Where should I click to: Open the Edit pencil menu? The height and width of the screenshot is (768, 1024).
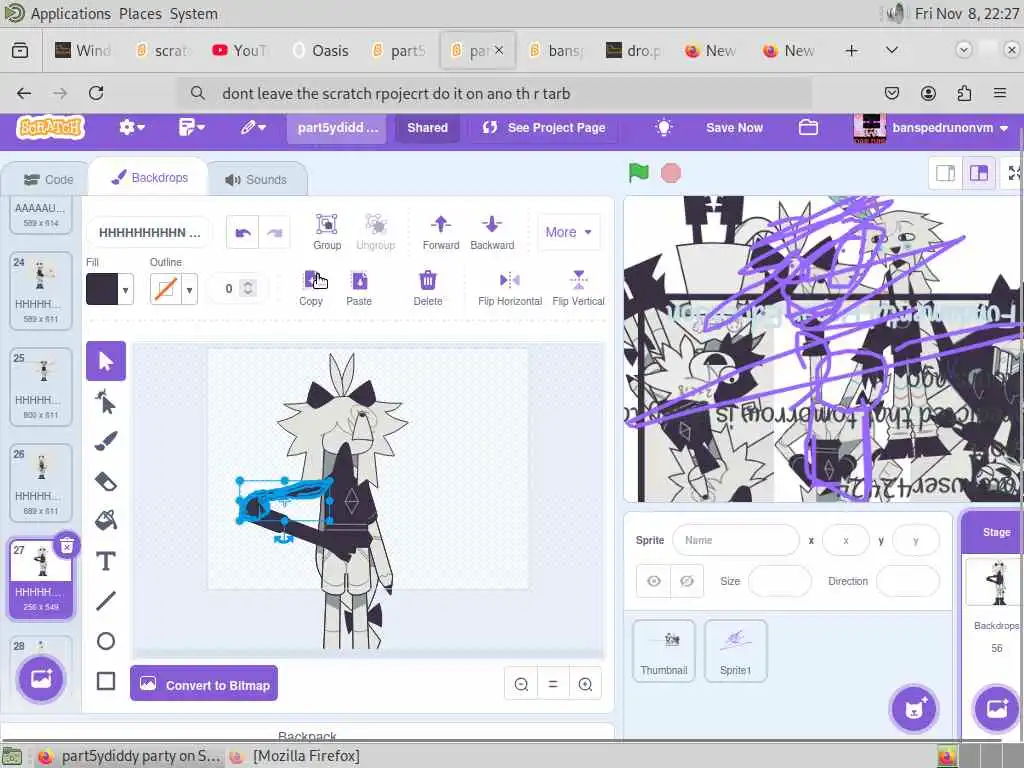[x=253, y=127]
